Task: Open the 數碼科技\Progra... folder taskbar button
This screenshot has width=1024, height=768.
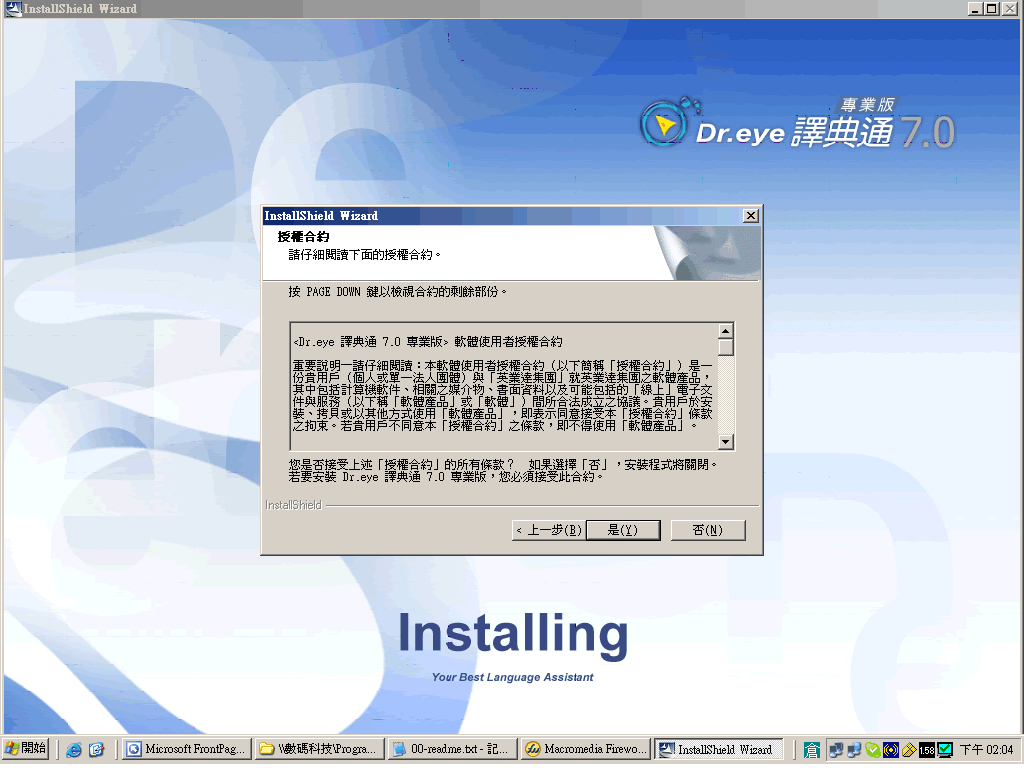Action: click(319, 749)
